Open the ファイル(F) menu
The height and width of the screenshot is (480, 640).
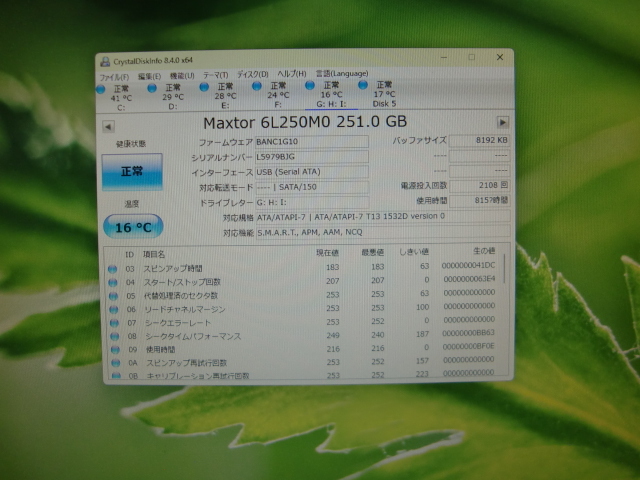114,77
